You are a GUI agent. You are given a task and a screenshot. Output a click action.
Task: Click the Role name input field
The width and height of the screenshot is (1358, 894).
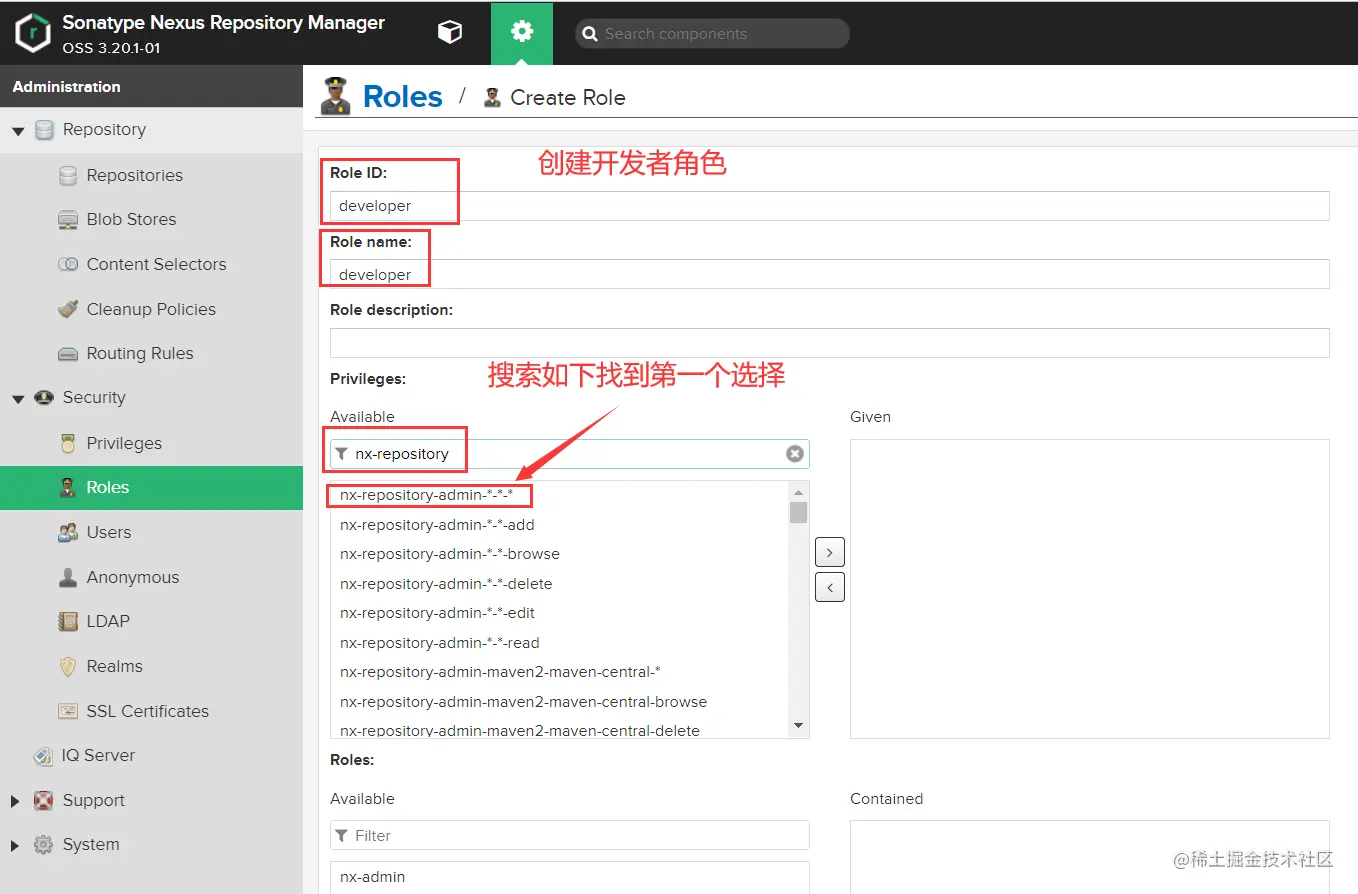[x=830, y=274]
